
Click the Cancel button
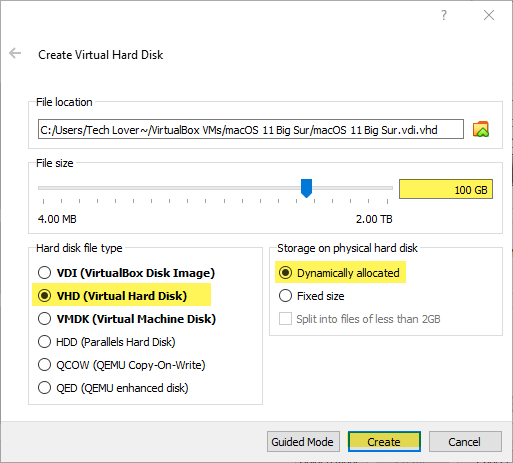tap(465, 442)
